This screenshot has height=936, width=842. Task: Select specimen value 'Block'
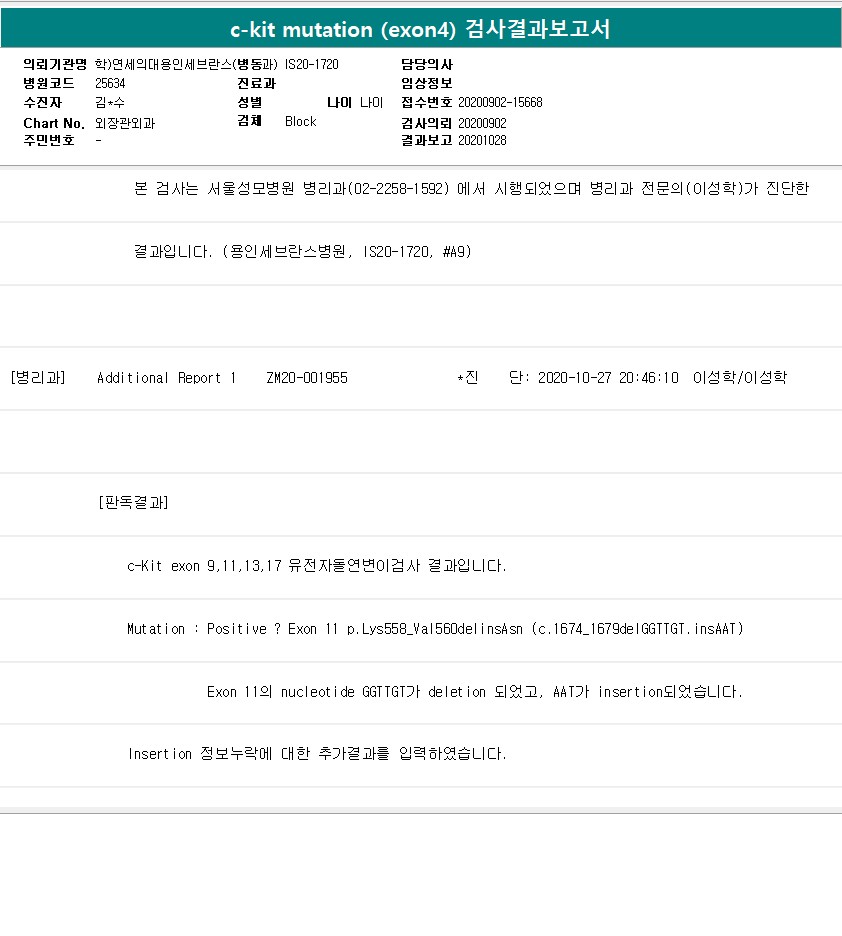[x=301, y=121]
